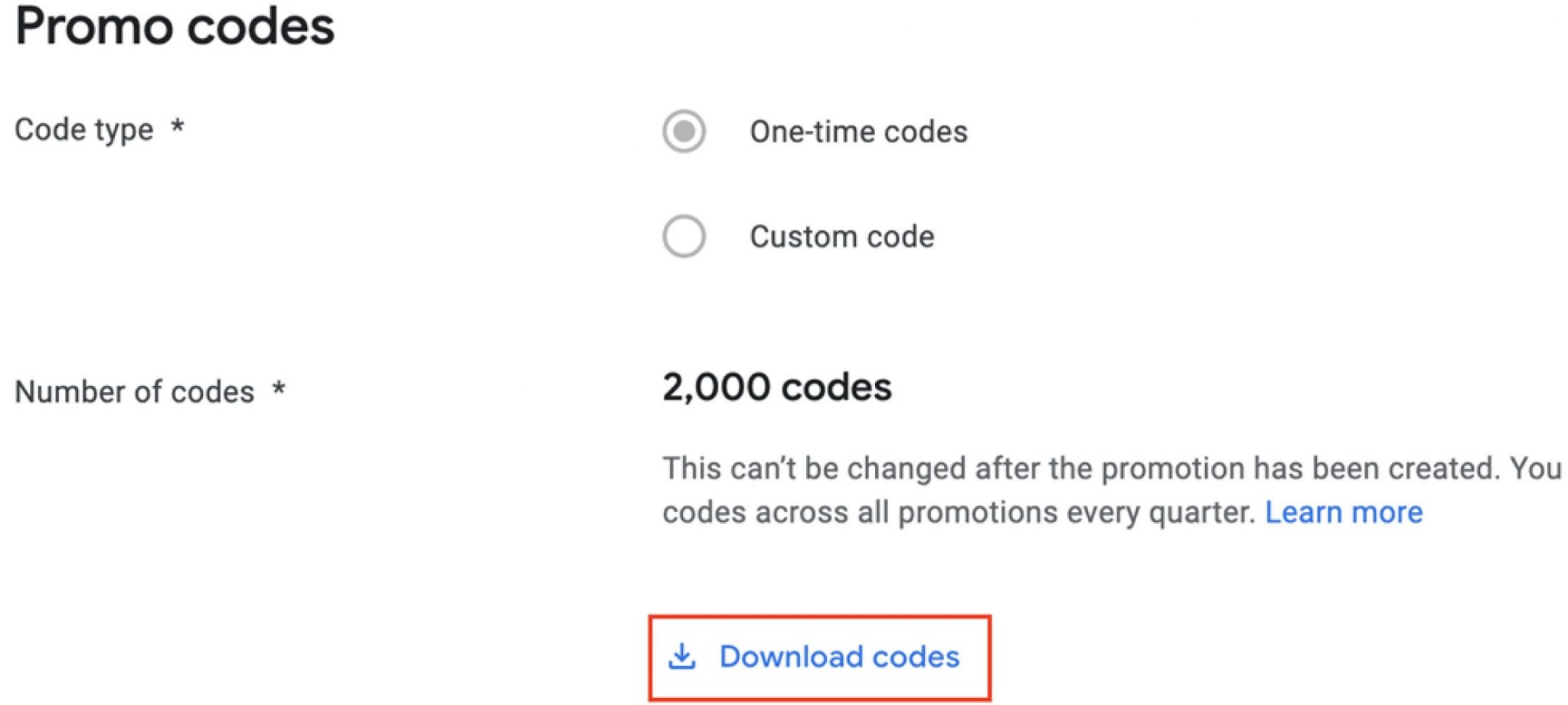Open the Learn more link
The image size is (1568, 705).
point(1344,511)
